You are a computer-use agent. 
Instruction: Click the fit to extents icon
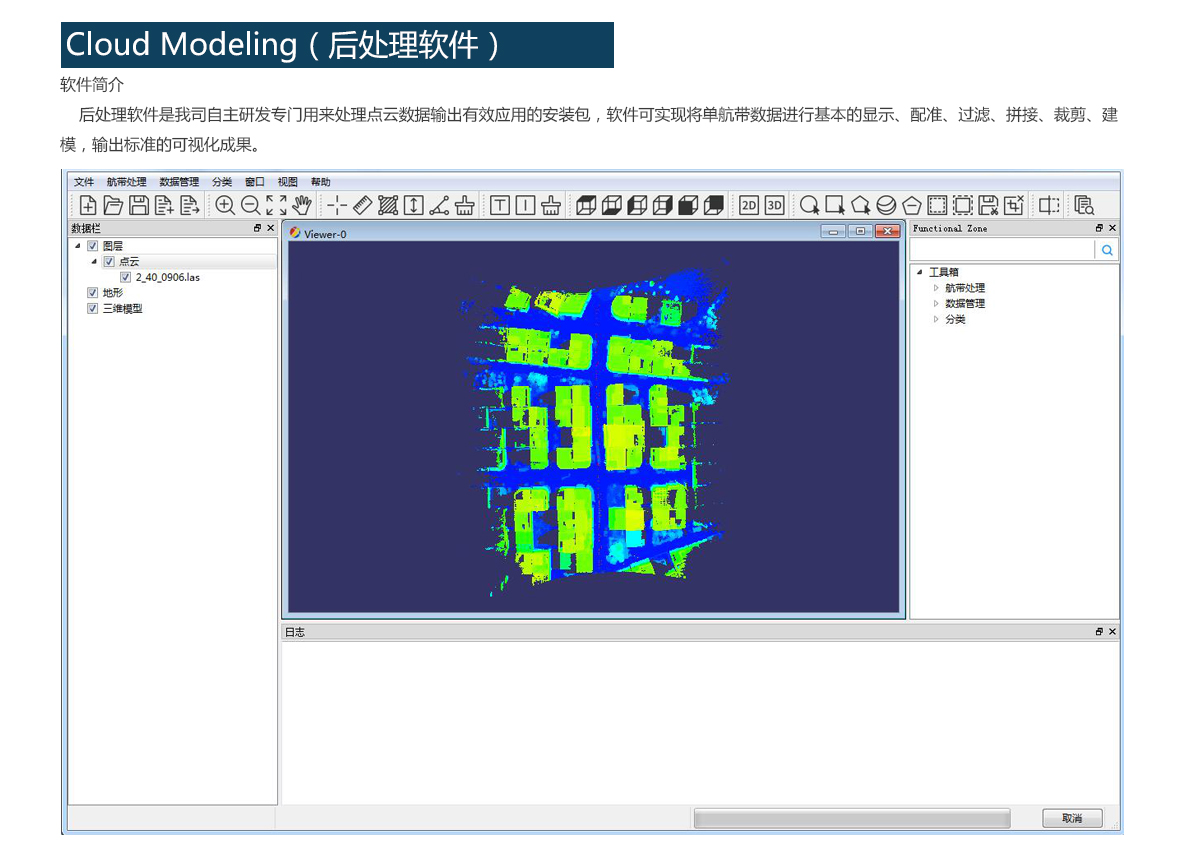[x=277, y=206]
